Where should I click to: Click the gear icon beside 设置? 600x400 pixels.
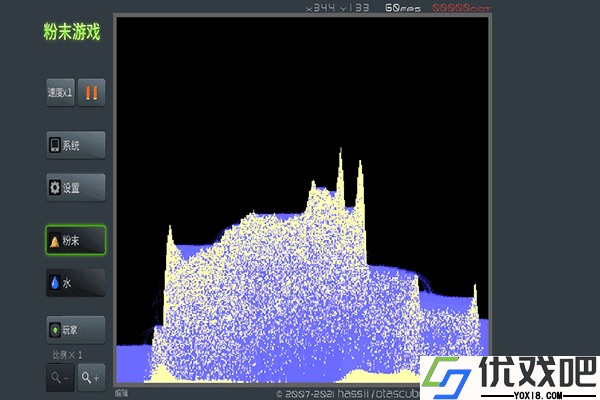(55, 188)
